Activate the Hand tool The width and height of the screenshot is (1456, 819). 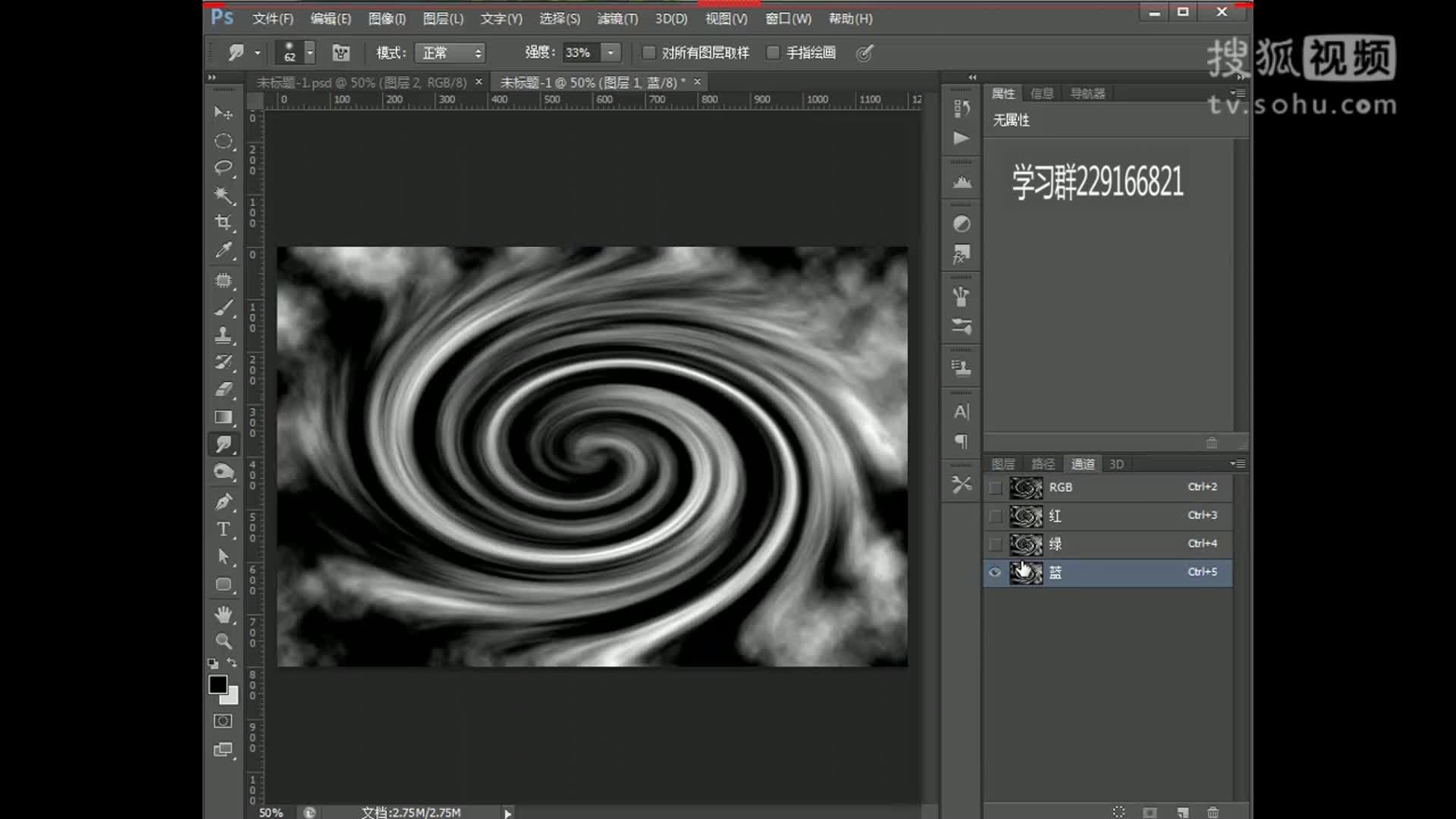(224, 613)
